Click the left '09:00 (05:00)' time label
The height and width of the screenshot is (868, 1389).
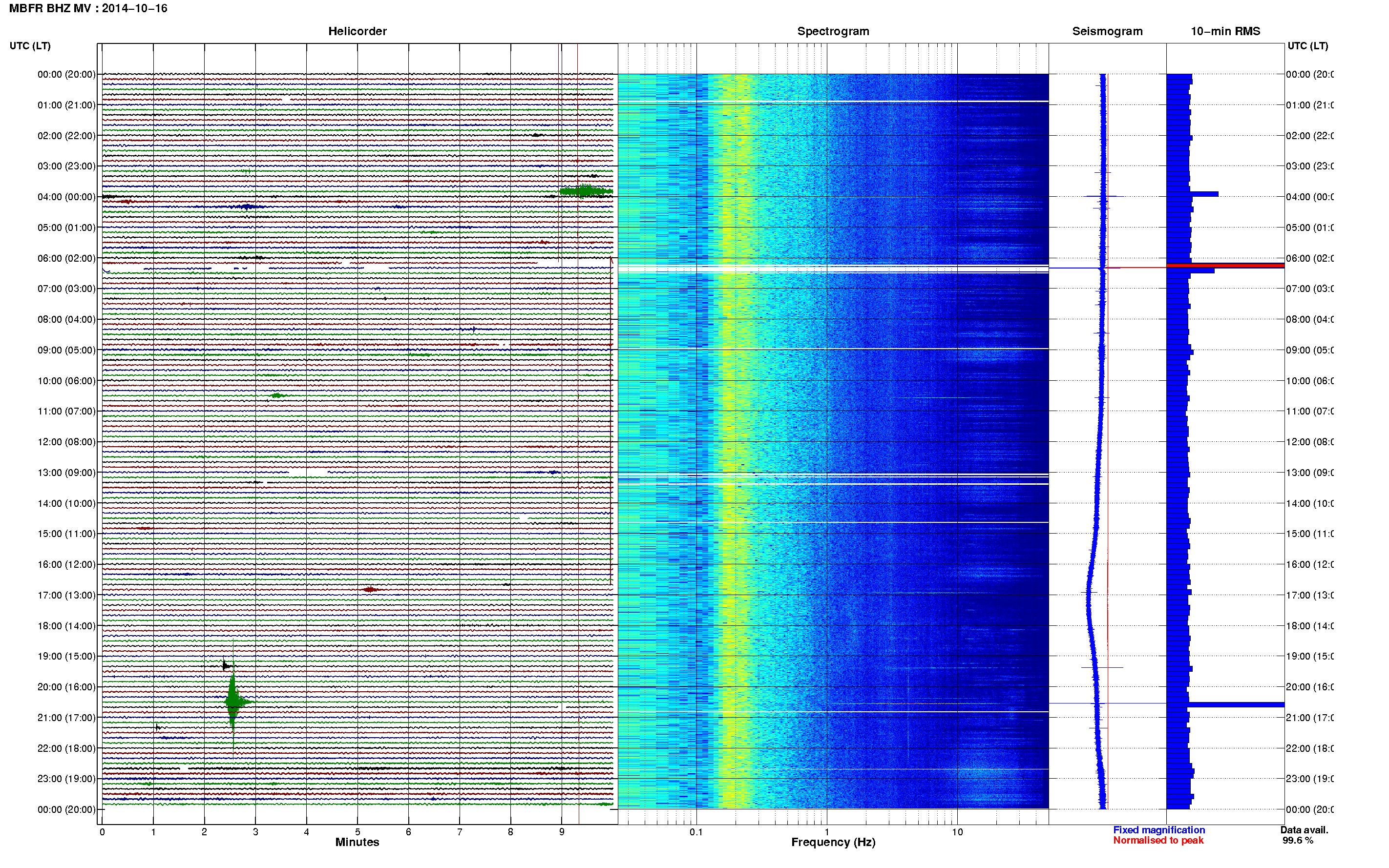tap(66, 350)
